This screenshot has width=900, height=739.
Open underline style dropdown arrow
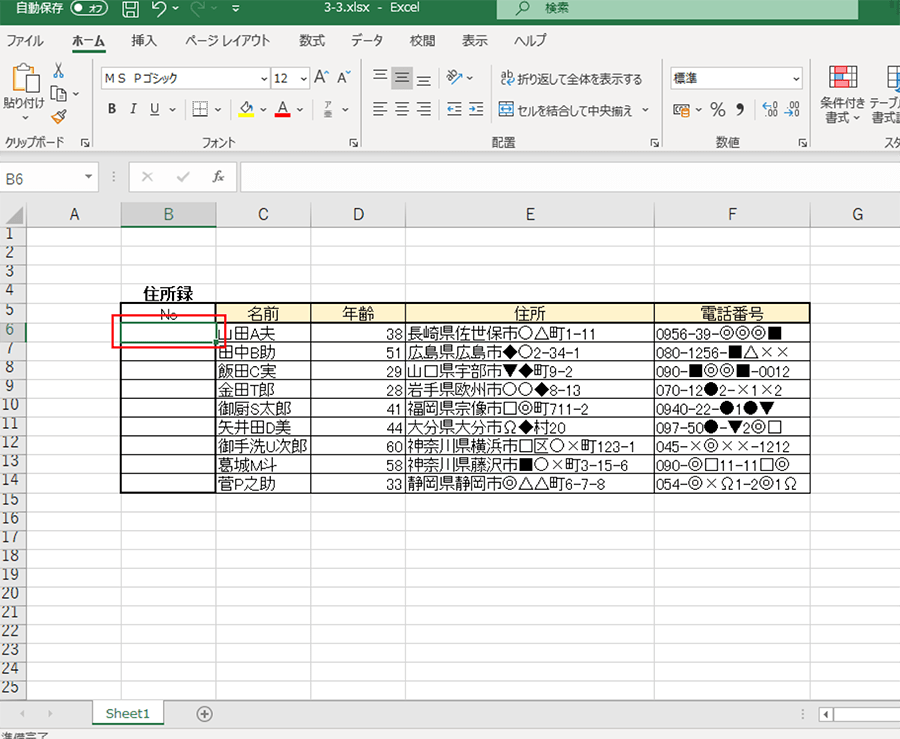172,109
